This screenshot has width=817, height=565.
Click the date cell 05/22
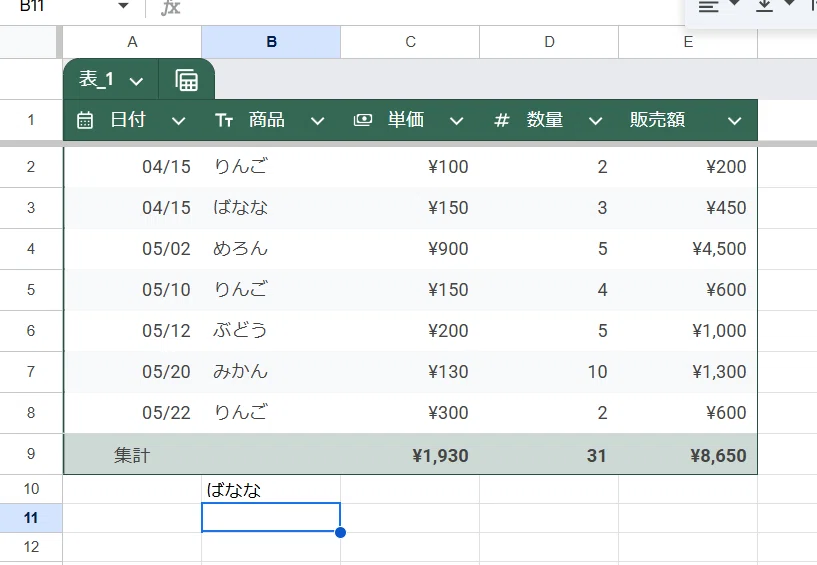click(x=132, y=413)
